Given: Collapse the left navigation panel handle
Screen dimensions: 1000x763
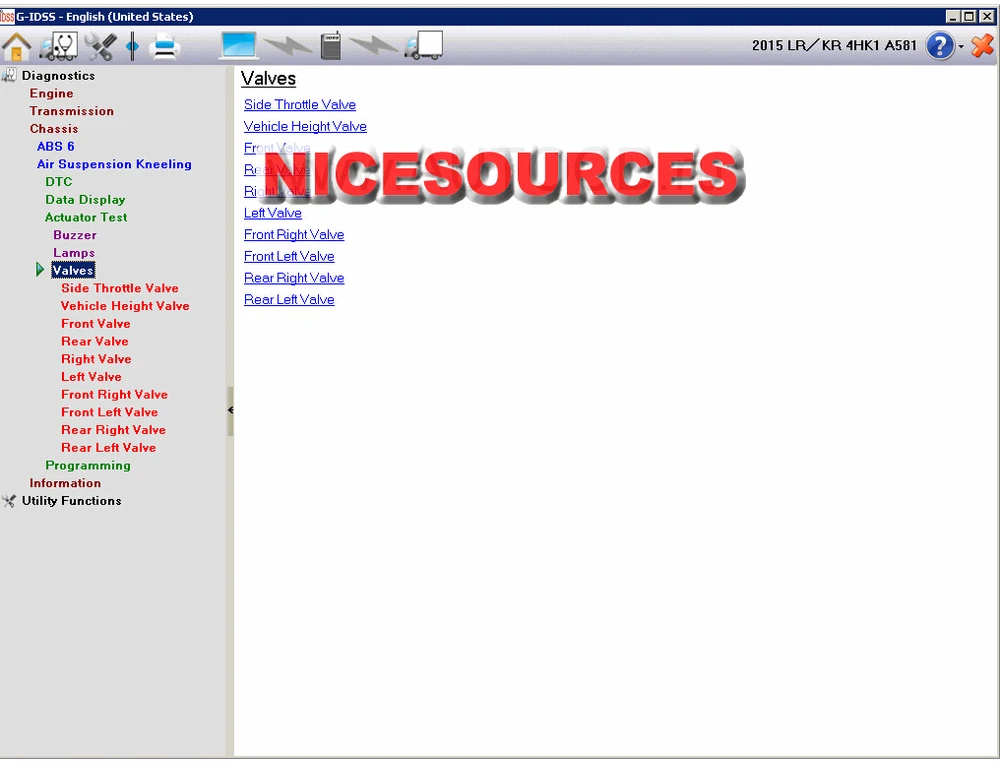Looking at the screenshot, I should [x=230, y=410].
